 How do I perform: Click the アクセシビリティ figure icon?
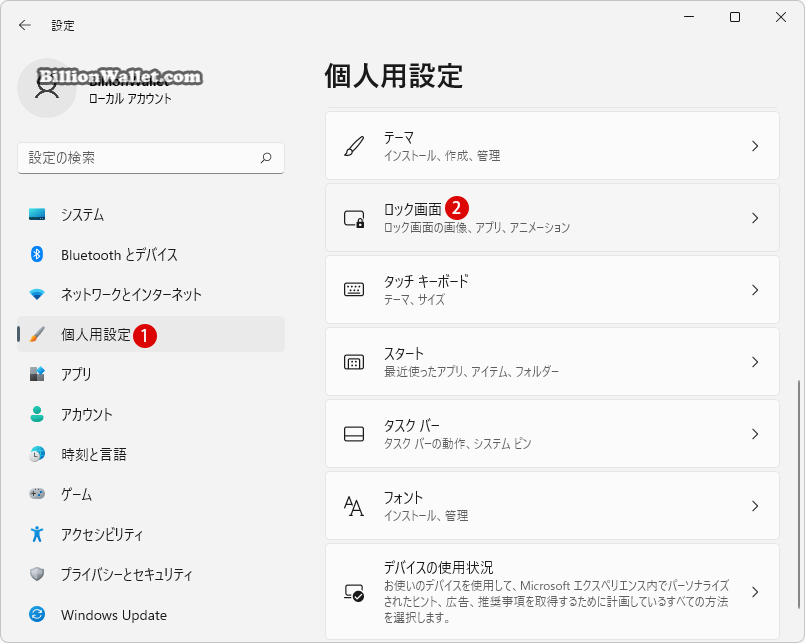coord(37,534)
